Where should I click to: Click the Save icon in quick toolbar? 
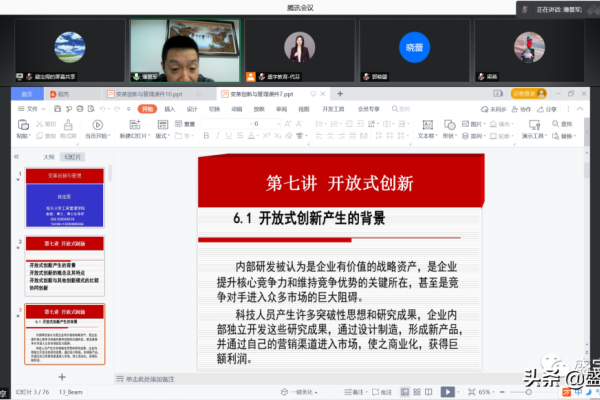(57, 109)
